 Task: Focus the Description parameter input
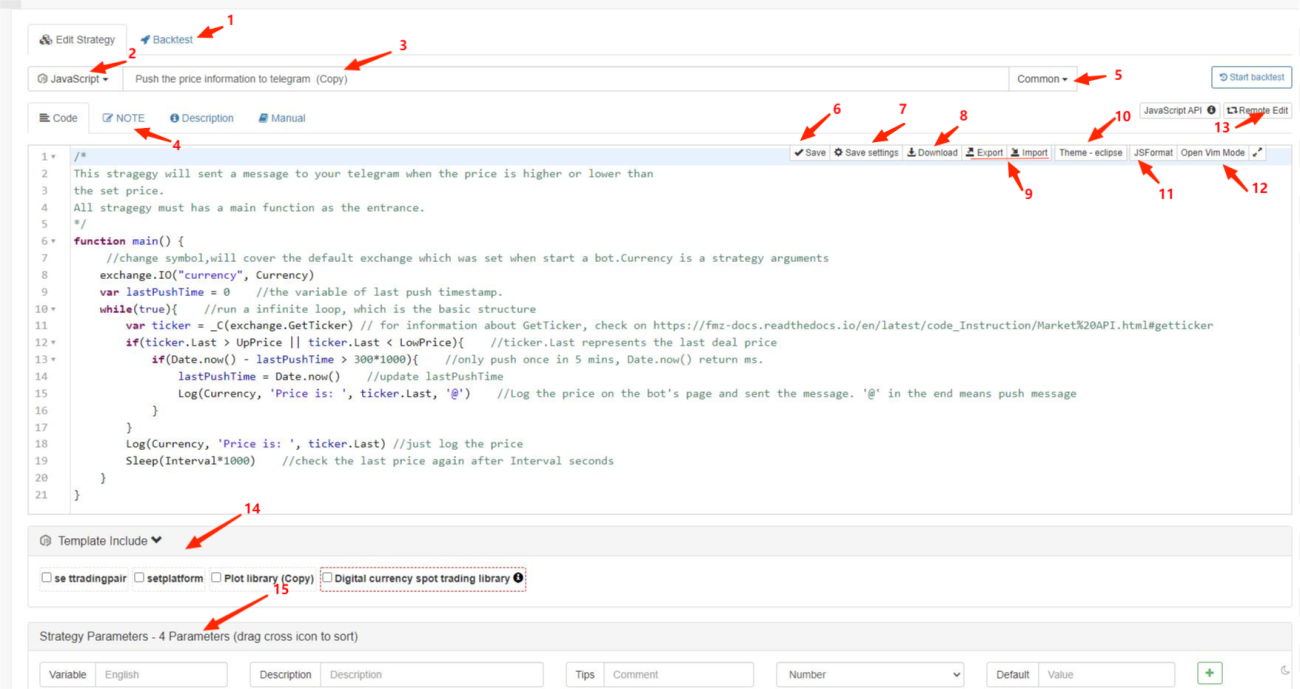click(x=432, y=674)
